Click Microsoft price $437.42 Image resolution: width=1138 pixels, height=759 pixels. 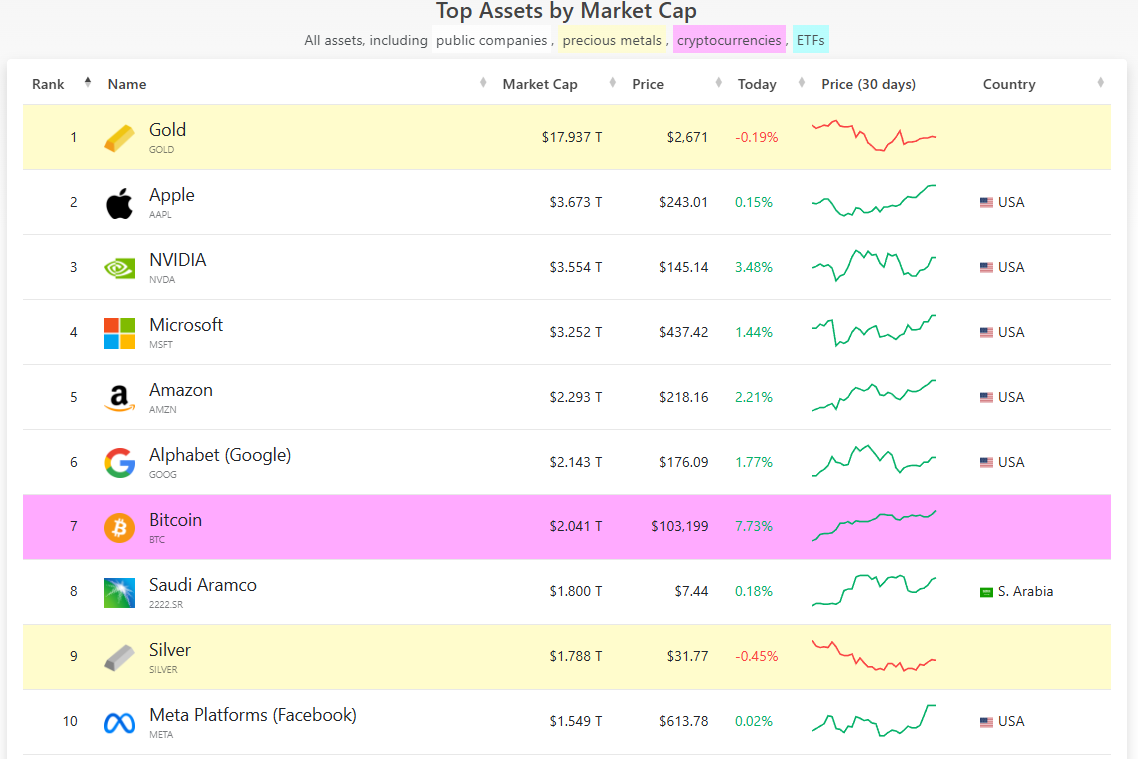pyautogui.click(x=684, y=332)
